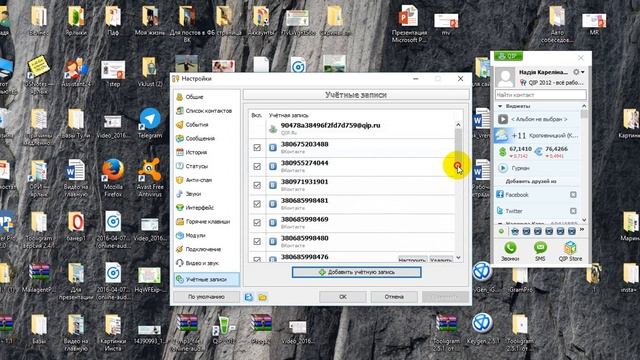Image resolution: width=640 pixels, height=360 pixels.
Task: Open the gear dropdown next to the QIP user name
Action: (x=578, y=72)
